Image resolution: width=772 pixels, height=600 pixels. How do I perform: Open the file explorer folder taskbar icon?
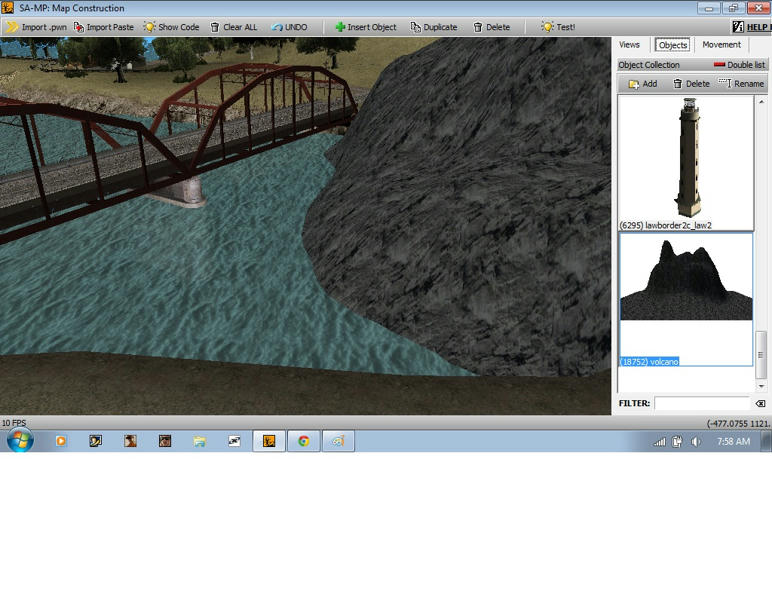[x=199, y=441]
